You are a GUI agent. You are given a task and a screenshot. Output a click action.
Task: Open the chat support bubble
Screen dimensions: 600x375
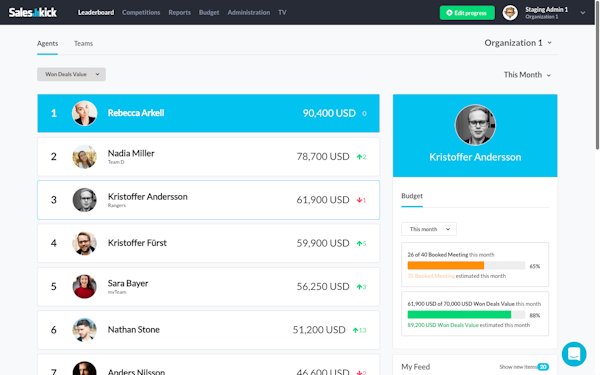[x=574, y=354]
